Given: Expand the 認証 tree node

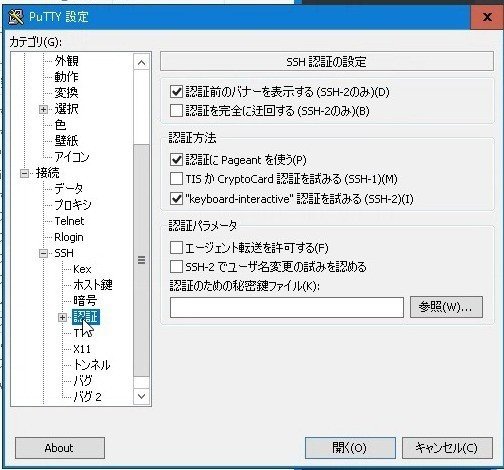Looking at the screenshot, I should coord(62,317).
